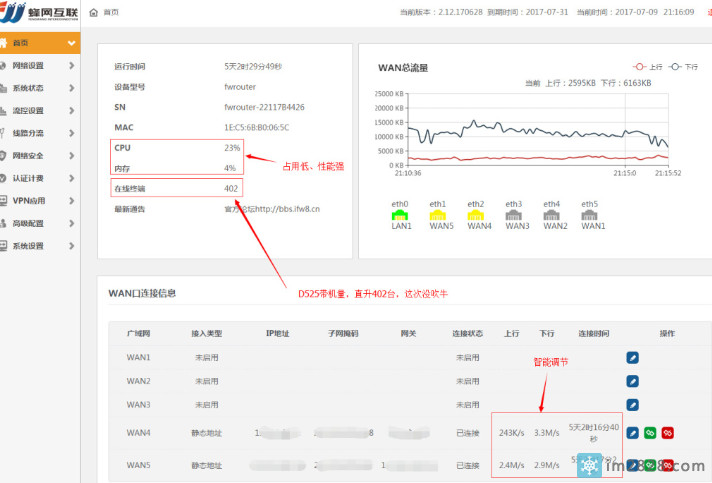Click the eth0 LAN1 green port icon
The width and height of the screenshot is (712, 483).
click(x=400, y=214)
